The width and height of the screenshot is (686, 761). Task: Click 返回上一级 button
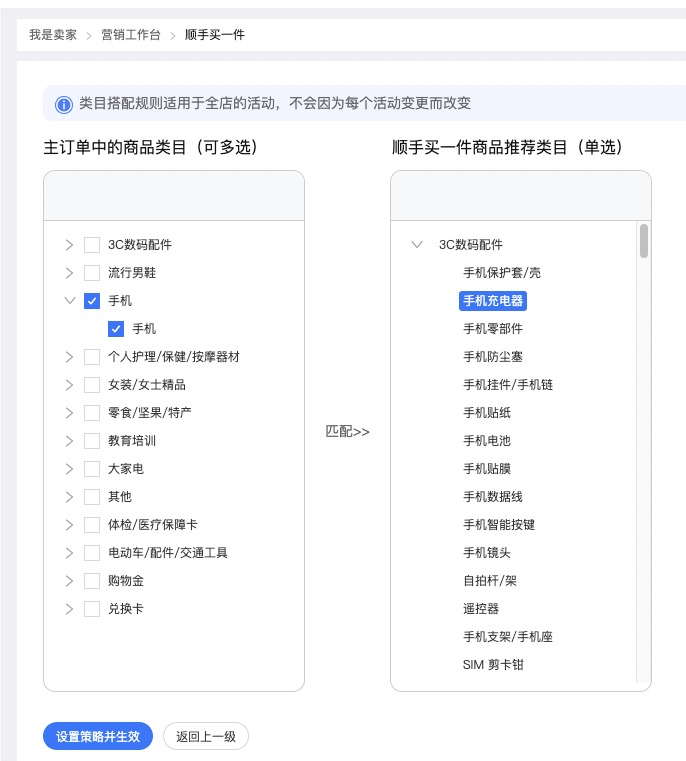coord(206,736)
